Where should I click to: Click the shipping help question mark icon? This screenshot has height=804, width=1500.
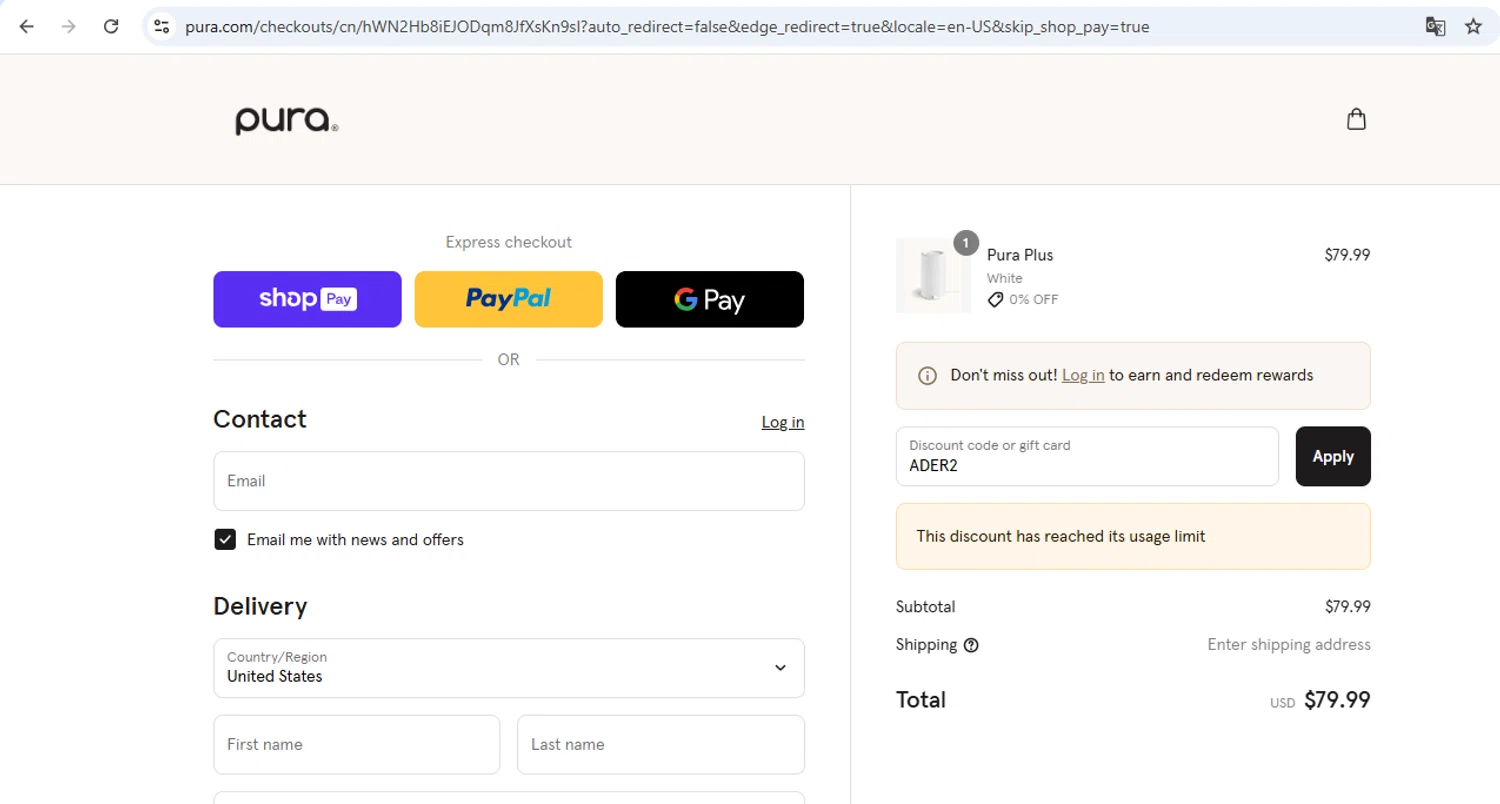pos(971,645)
